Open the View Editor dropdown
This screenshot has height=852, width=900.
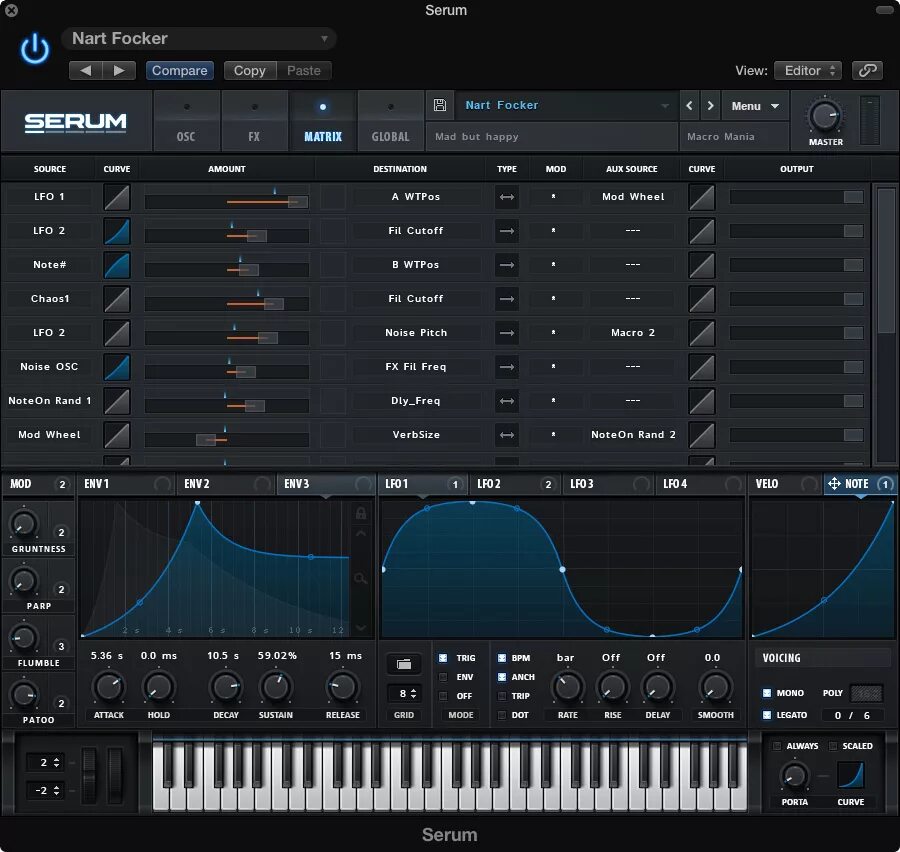808,71
